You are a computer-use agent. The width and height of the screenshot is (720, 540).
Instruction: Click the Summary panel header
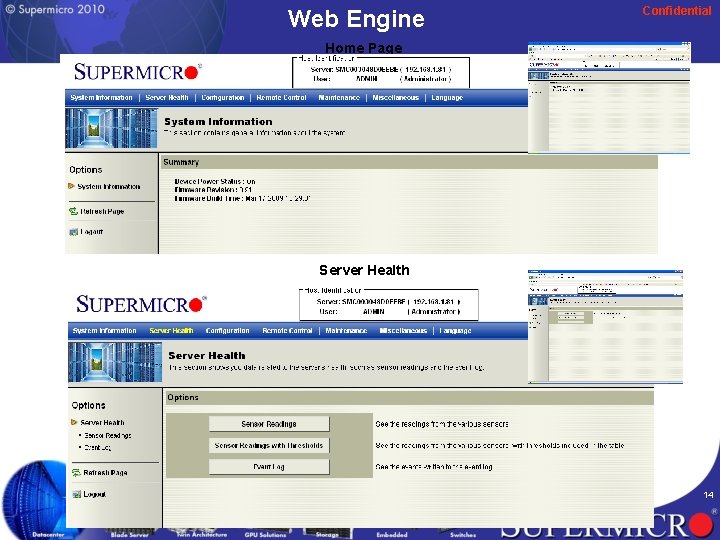pos(409,162)
